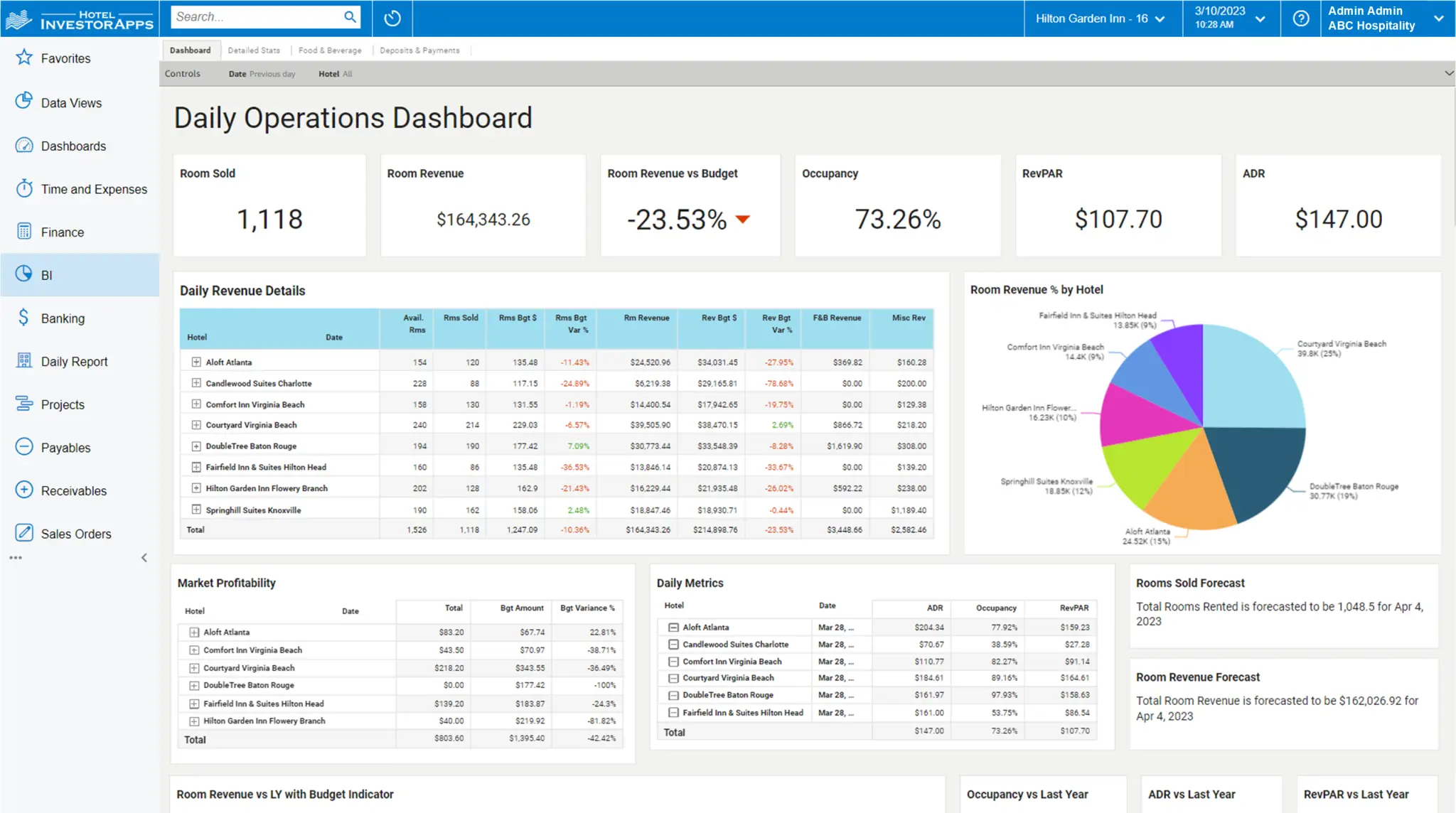The height and width of the screenshot is (813, 1456).
Task: Open hotel selector Hilton Garden Inn dropdown
Action: tap(1100, 18)
